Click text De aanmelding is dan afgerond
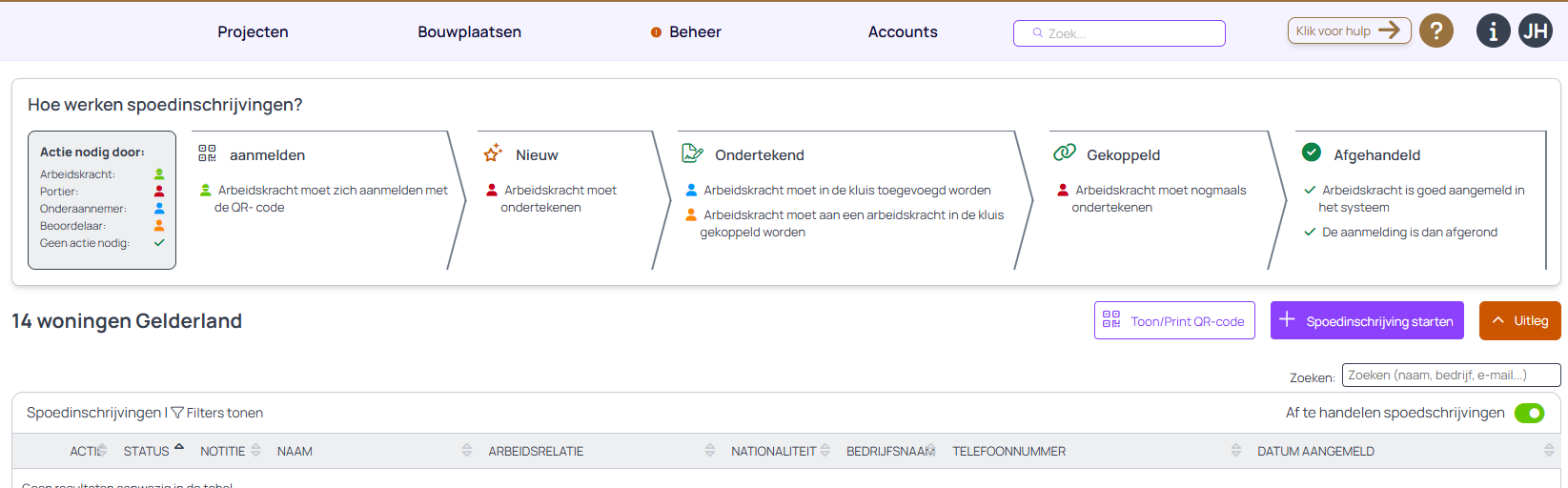Screen dimensions: 1568x488 click(x=1410, y=232)
